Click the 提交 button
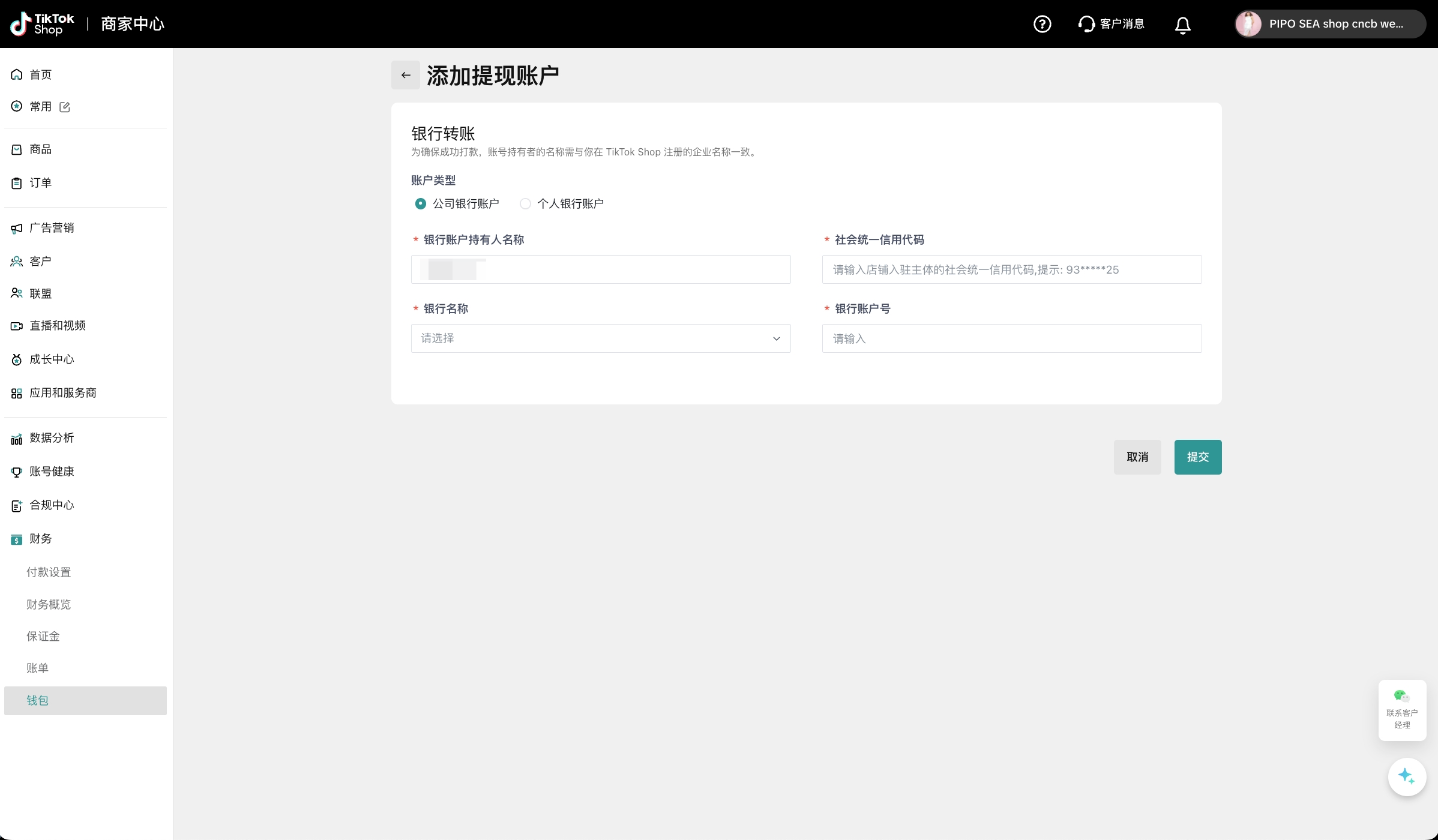Image resolution: width=1438 pixels, height=840 pixels. 1197,457
